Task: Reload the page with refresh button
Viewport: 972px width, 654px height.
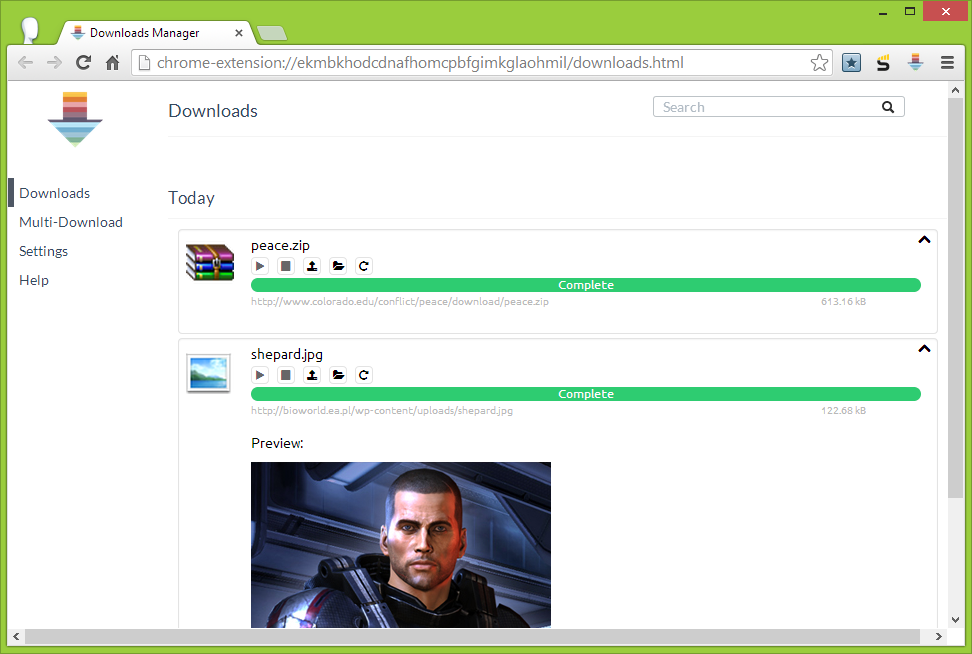Action: pyautogui.click(x=84, y=63)
